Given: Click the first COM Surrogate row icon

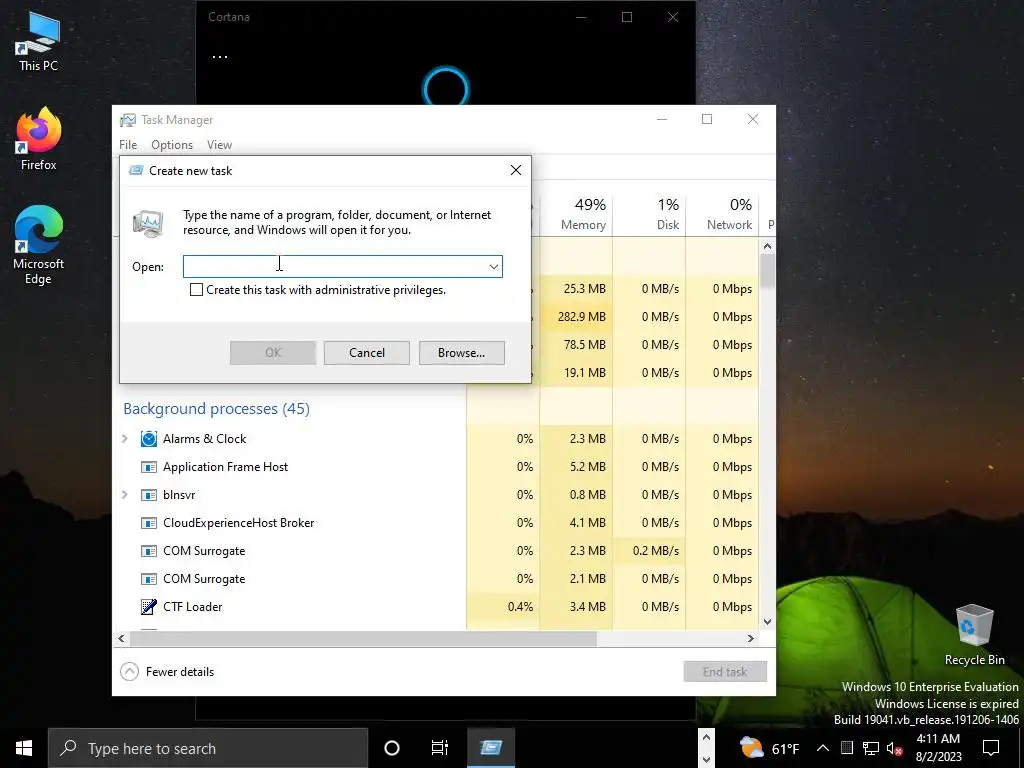Looking at the screenshot, I should pyautogui.click(x=149, y=551).
